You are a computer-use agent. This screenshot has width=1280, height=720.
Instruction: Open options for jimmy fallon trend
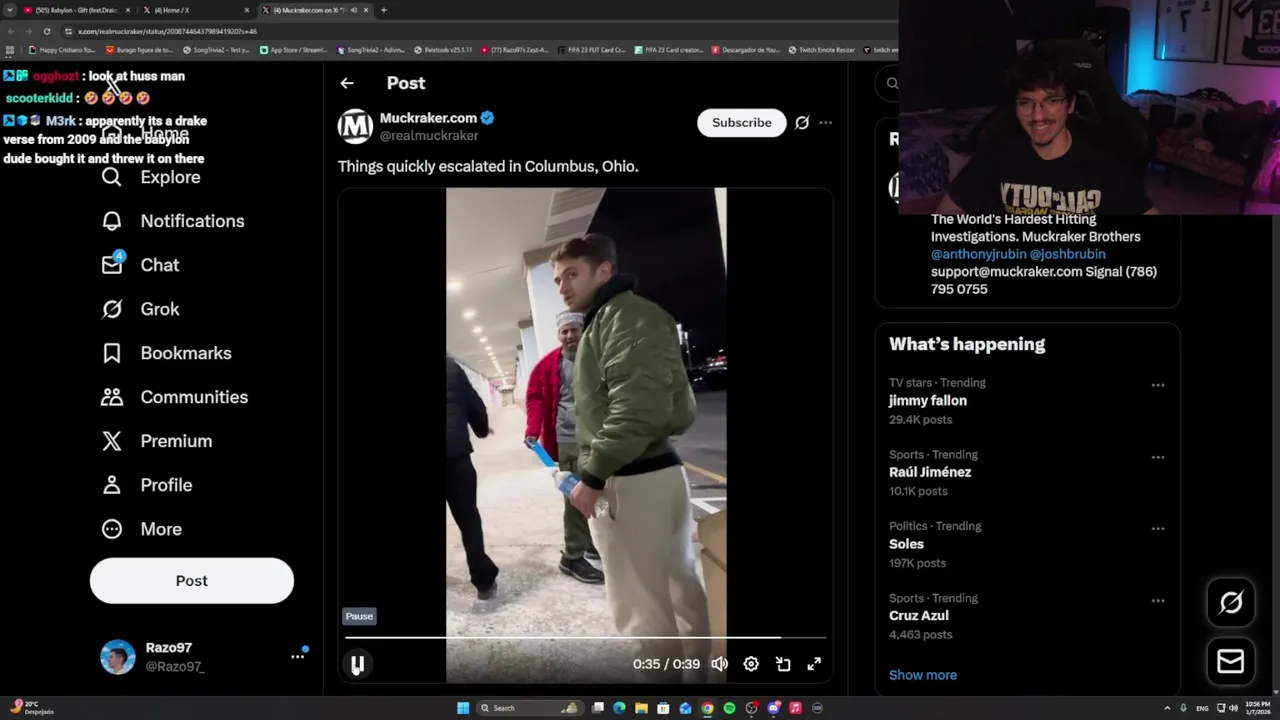[1157, 385]
